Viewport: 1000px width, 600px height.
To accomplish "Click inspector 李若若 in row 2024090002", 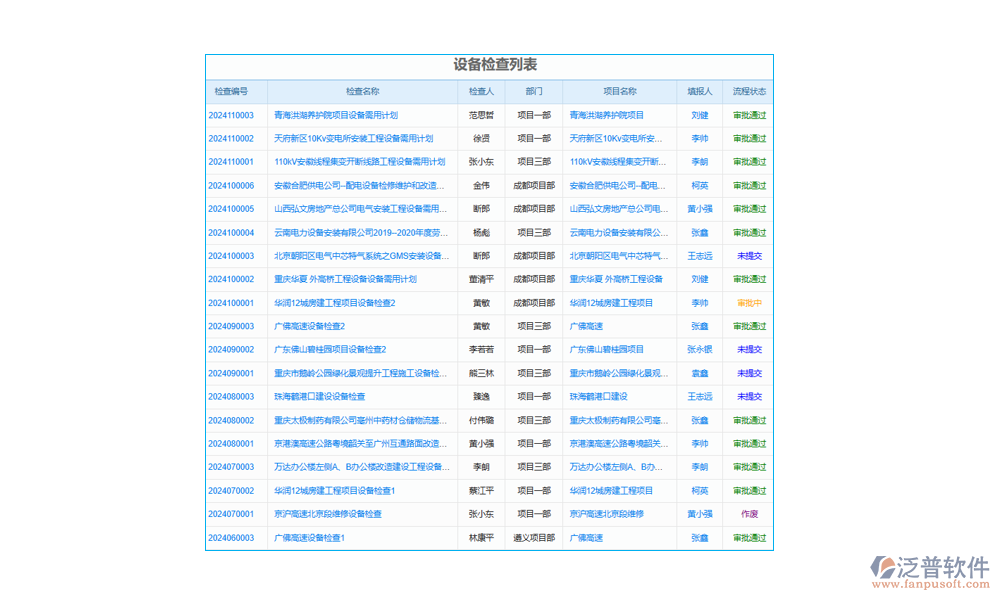I will pos(482,349).
